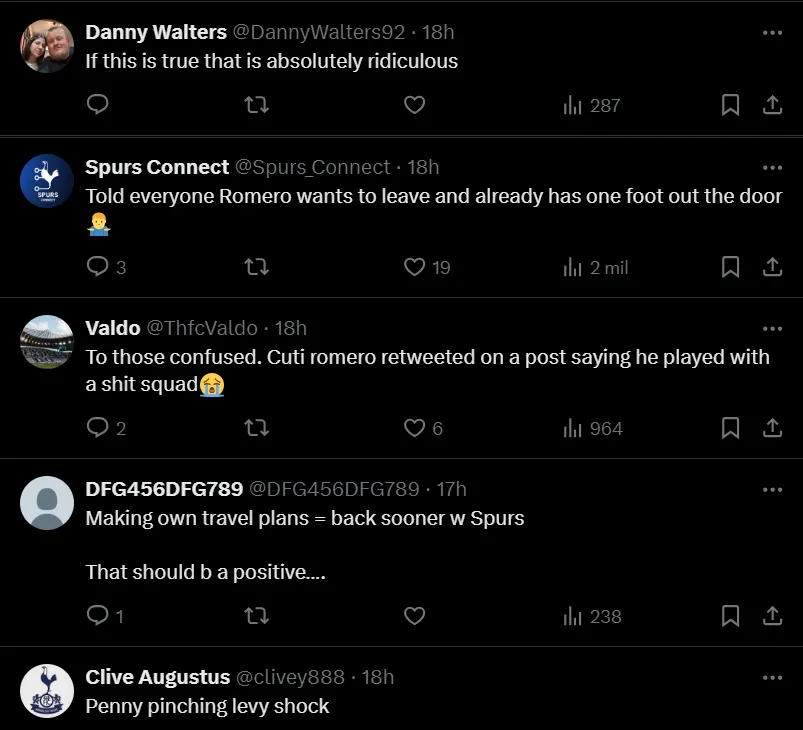Open more options menu for Valdo's tweet
The width and height of the screenshot is (803, 730).
(x=772, y=329)
